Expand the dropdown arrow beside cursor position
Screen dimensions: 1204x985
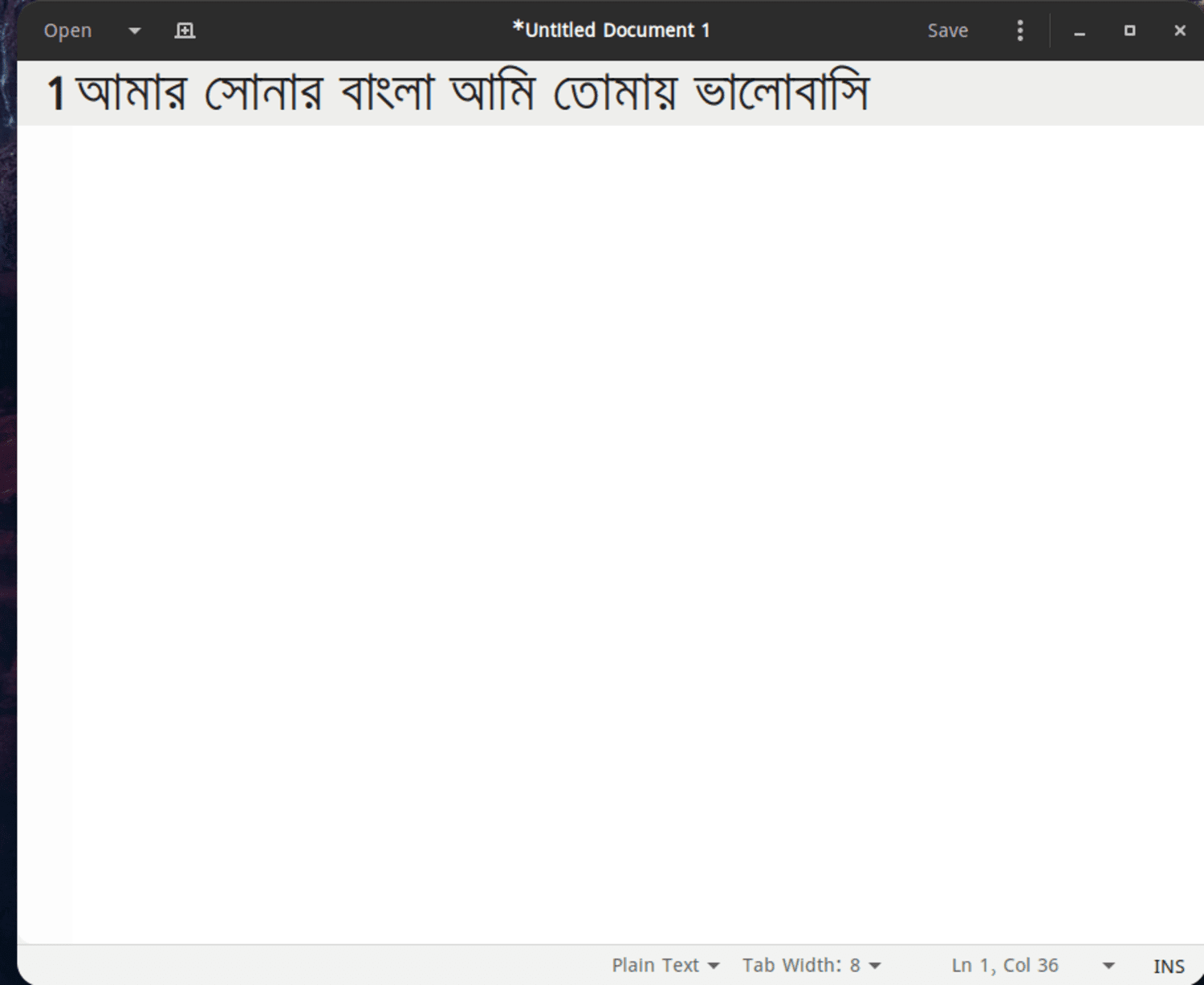1108,965
